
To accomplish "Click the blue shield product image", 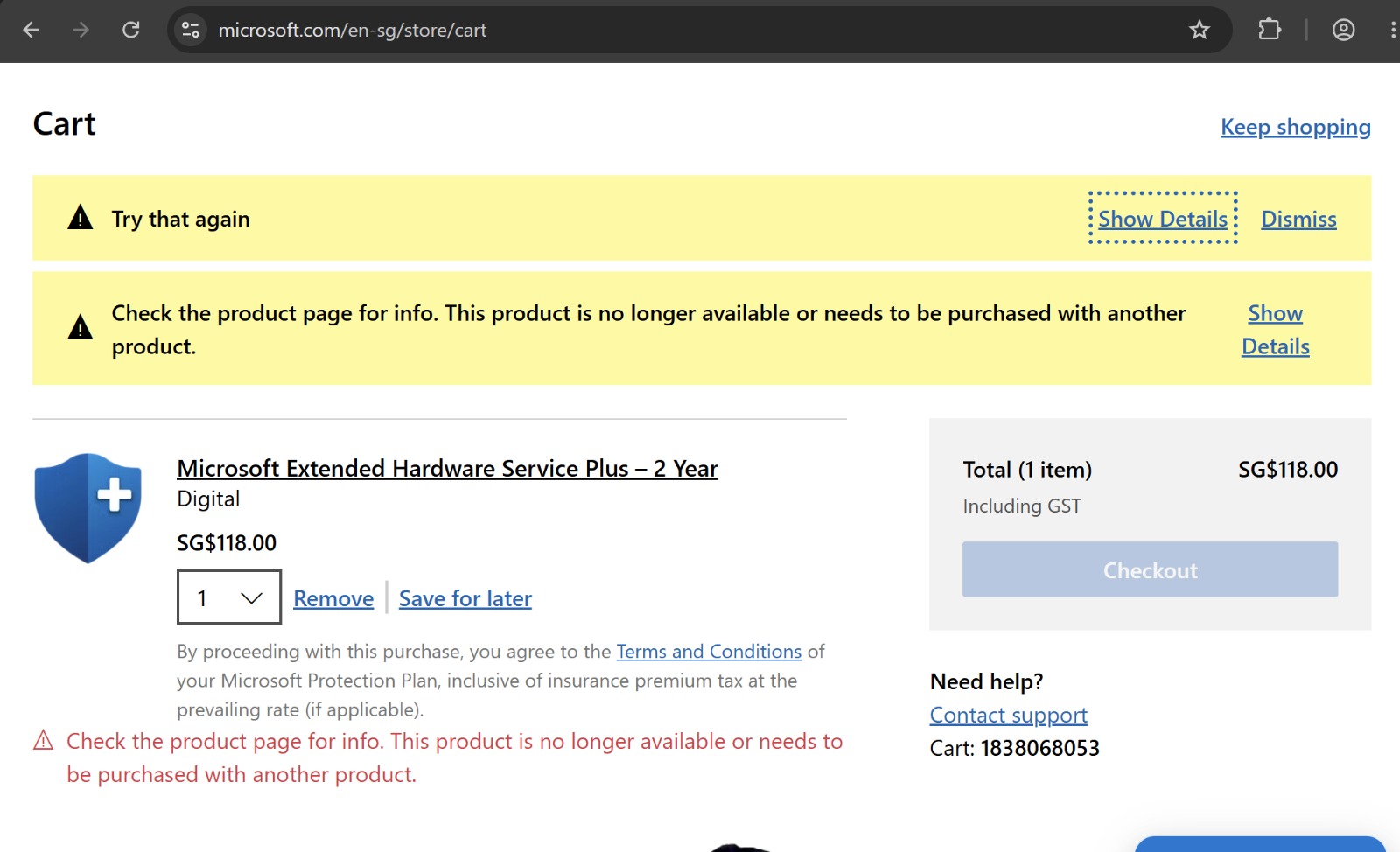I will [87, 508].
